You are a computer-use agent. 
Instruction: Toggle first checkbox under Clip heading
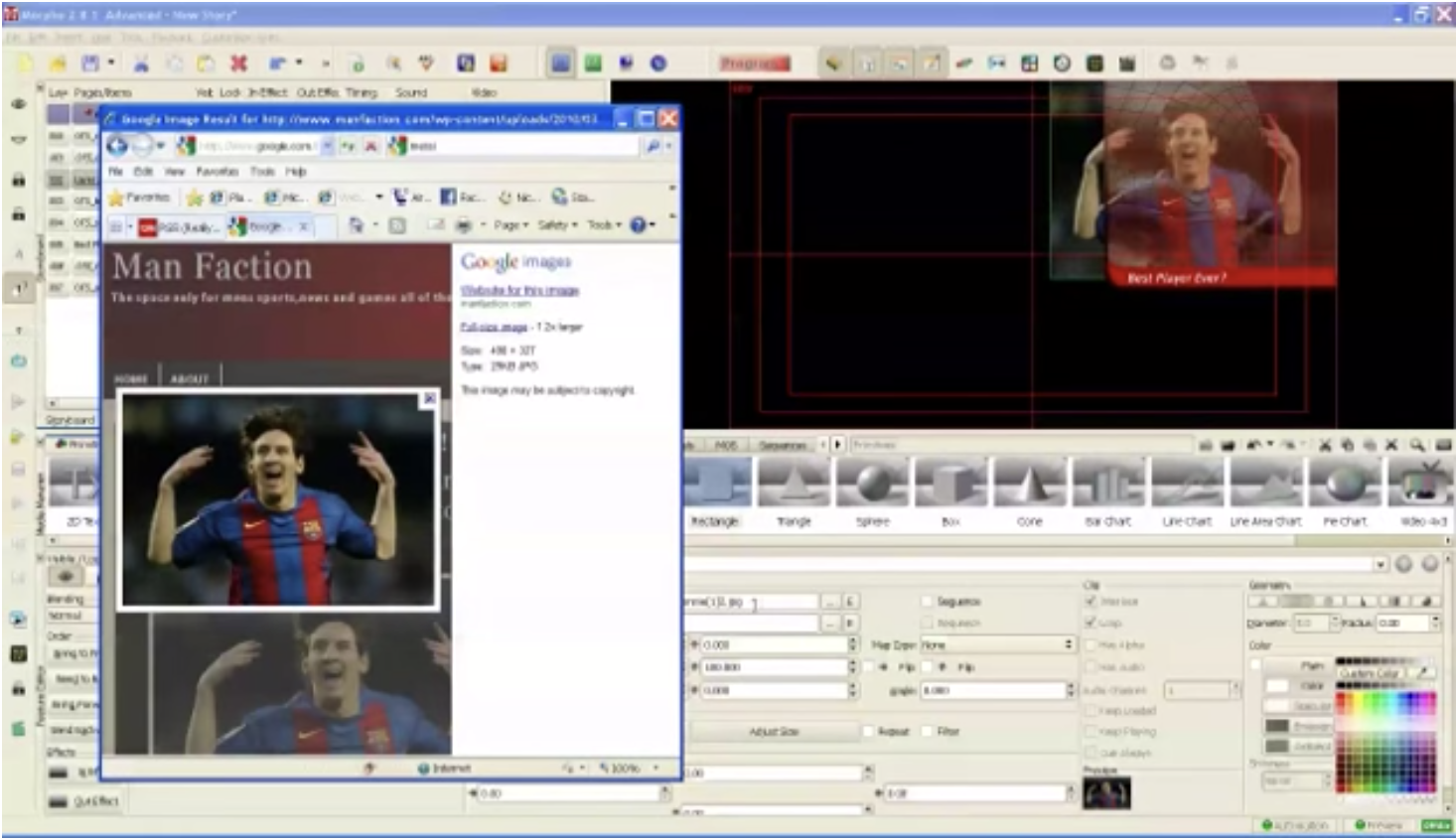tap(1091, 602)
